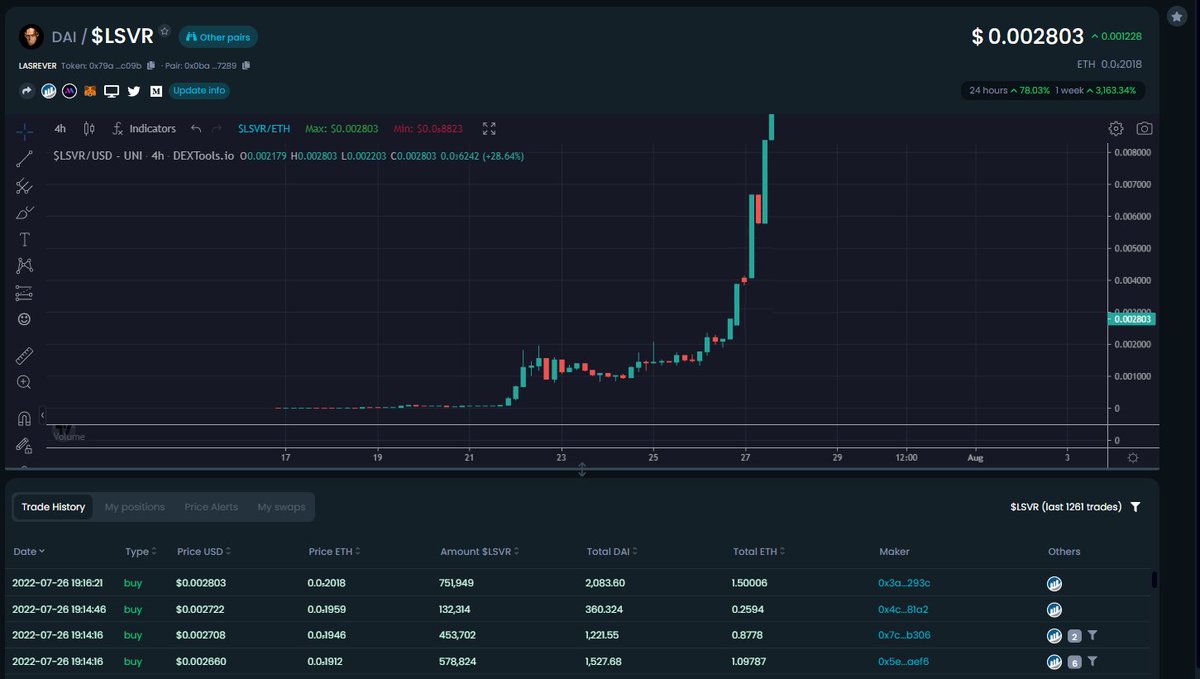Sort trades by Amount $LSVR

(x=480, y=552)
